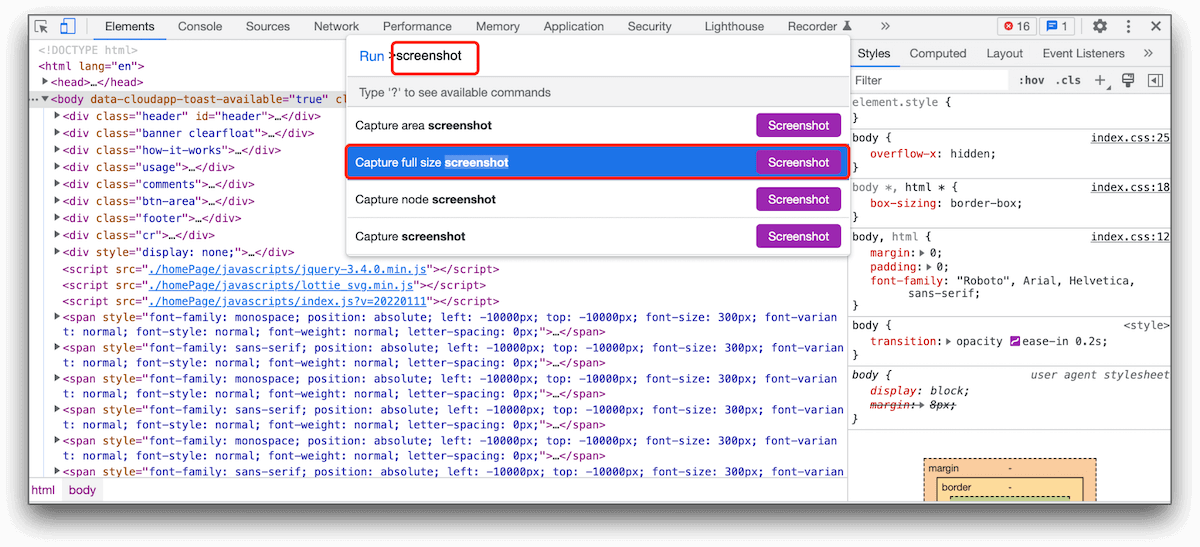Select the html breadcrumb item
The image size is (1200, 547).
(43, 490)
